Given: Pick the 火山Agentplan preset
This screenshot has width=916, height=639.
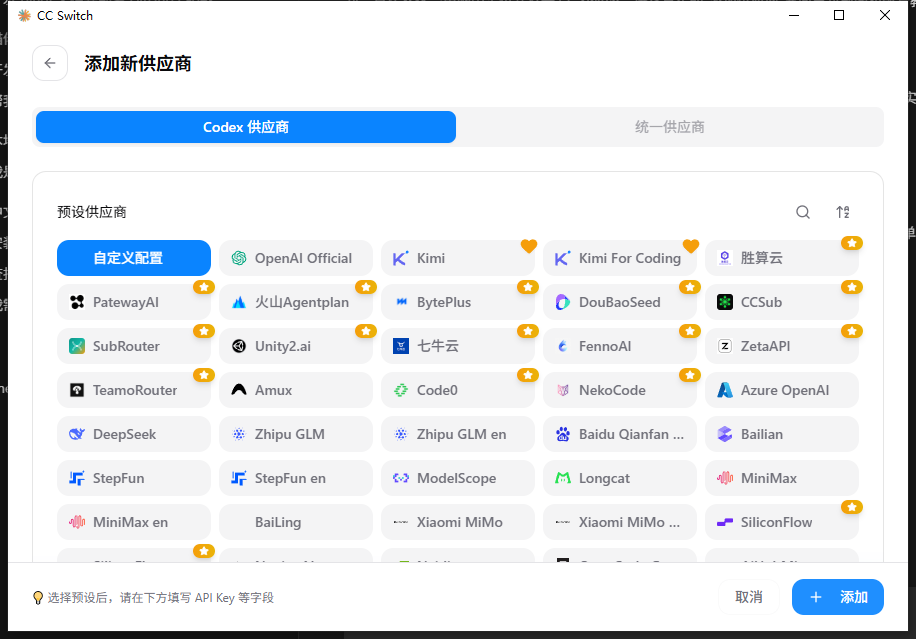Looking at the screenshot, I should pyautogui.click(x=296, y=302).
